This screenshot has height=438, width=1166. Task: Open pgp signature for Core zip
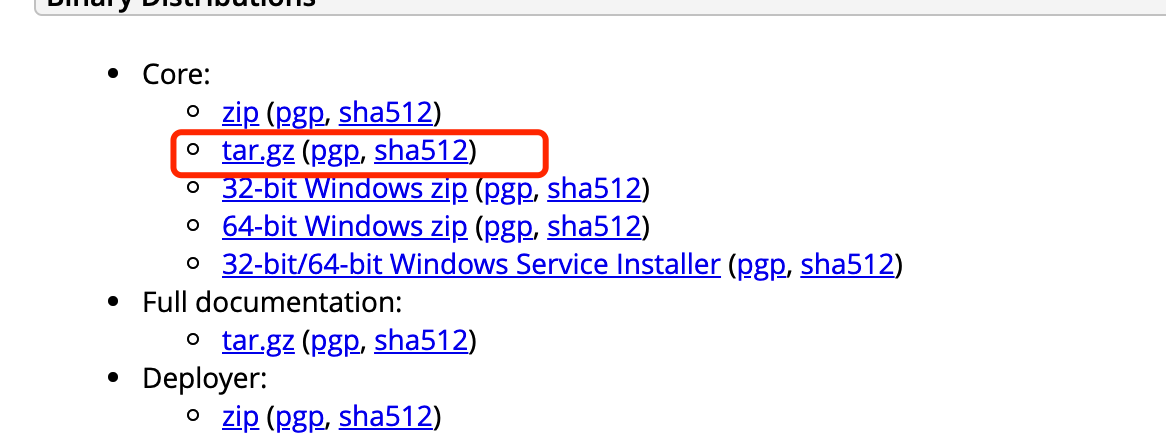[x=300, y=113]
